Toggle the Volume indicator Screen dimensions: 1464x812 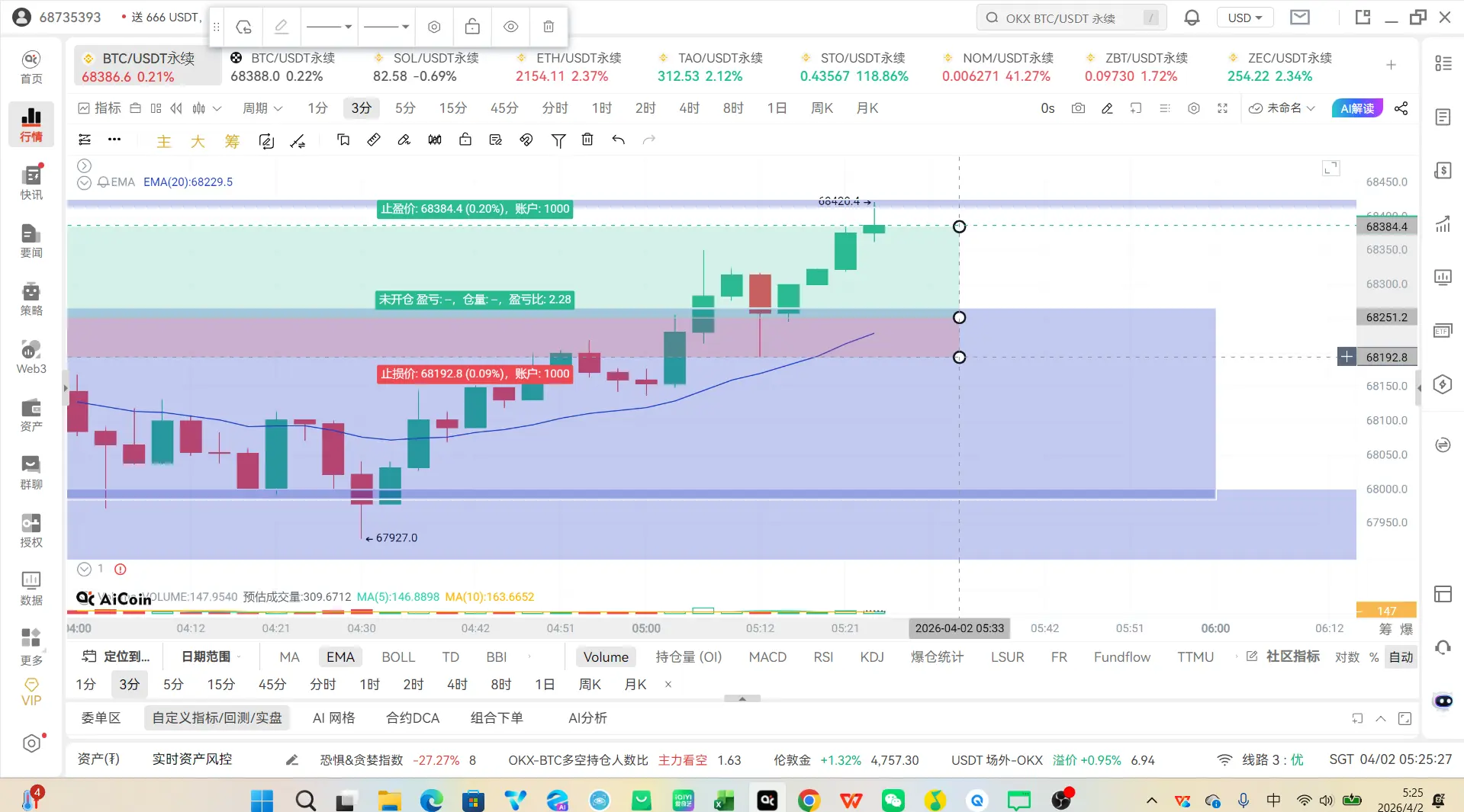pos(606,657)
